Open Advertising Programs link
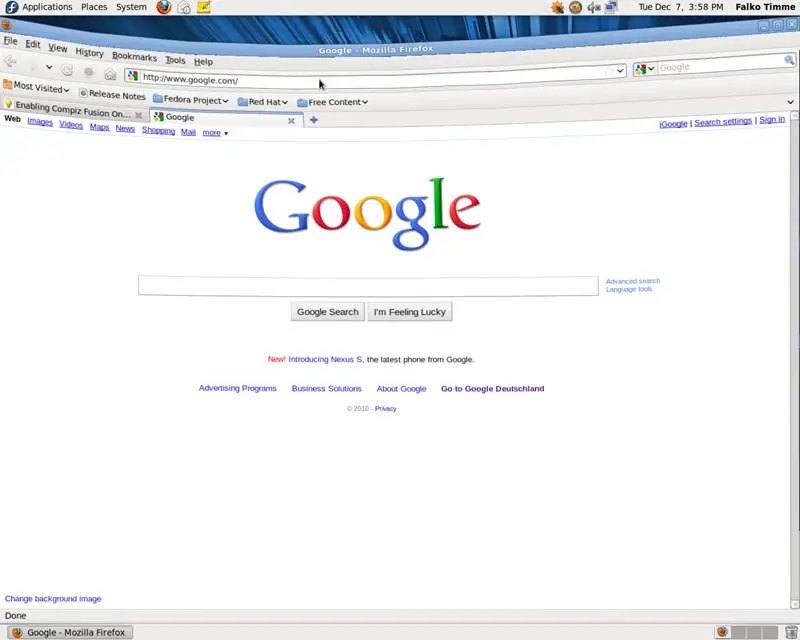The height and width of the screenshot is (640, 800). coord(237,388)
